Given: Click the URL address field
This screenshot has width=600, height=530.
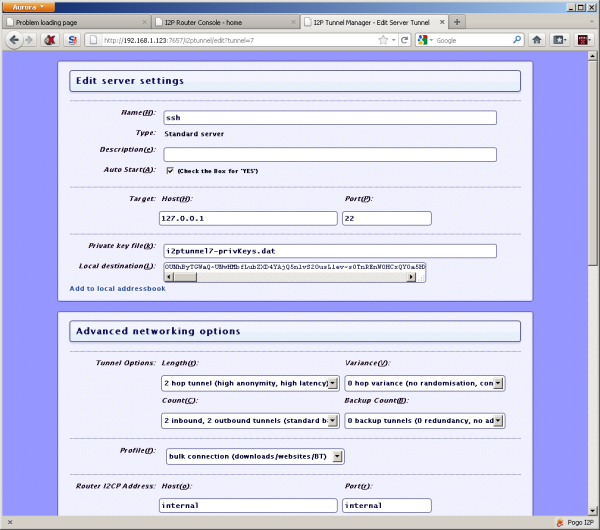Looking at the screenshot, I should click(x=239, y=40).
